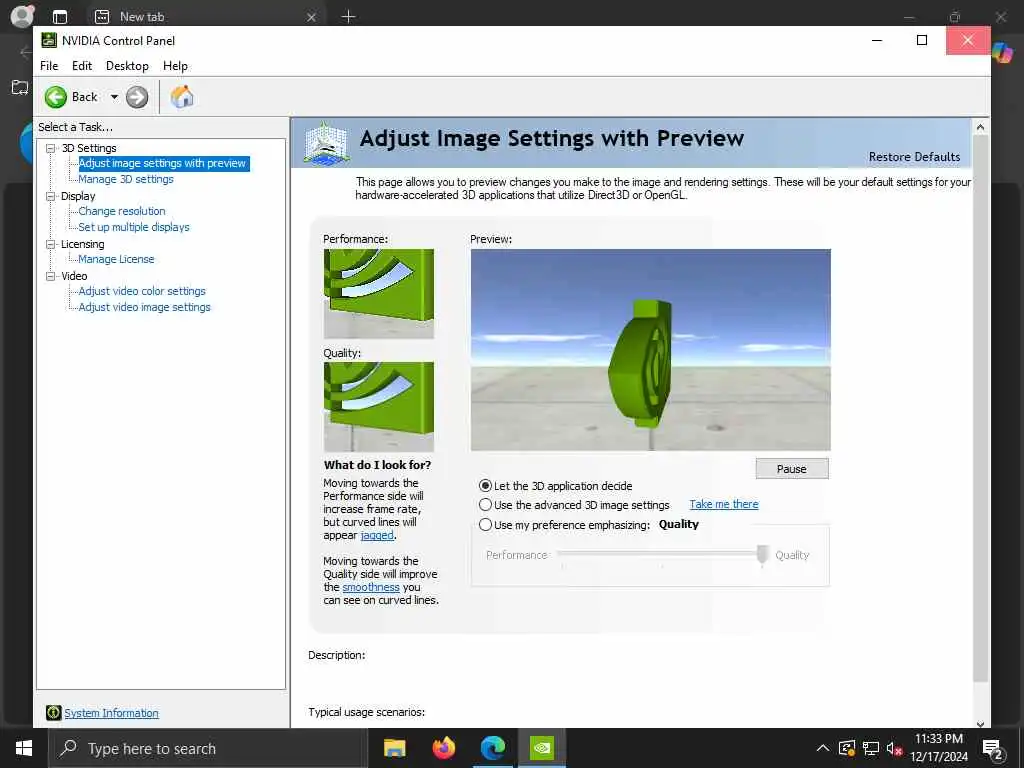Open the System Information link
This screenshot has height=768, width=1024.
click(x=112, y=713)
